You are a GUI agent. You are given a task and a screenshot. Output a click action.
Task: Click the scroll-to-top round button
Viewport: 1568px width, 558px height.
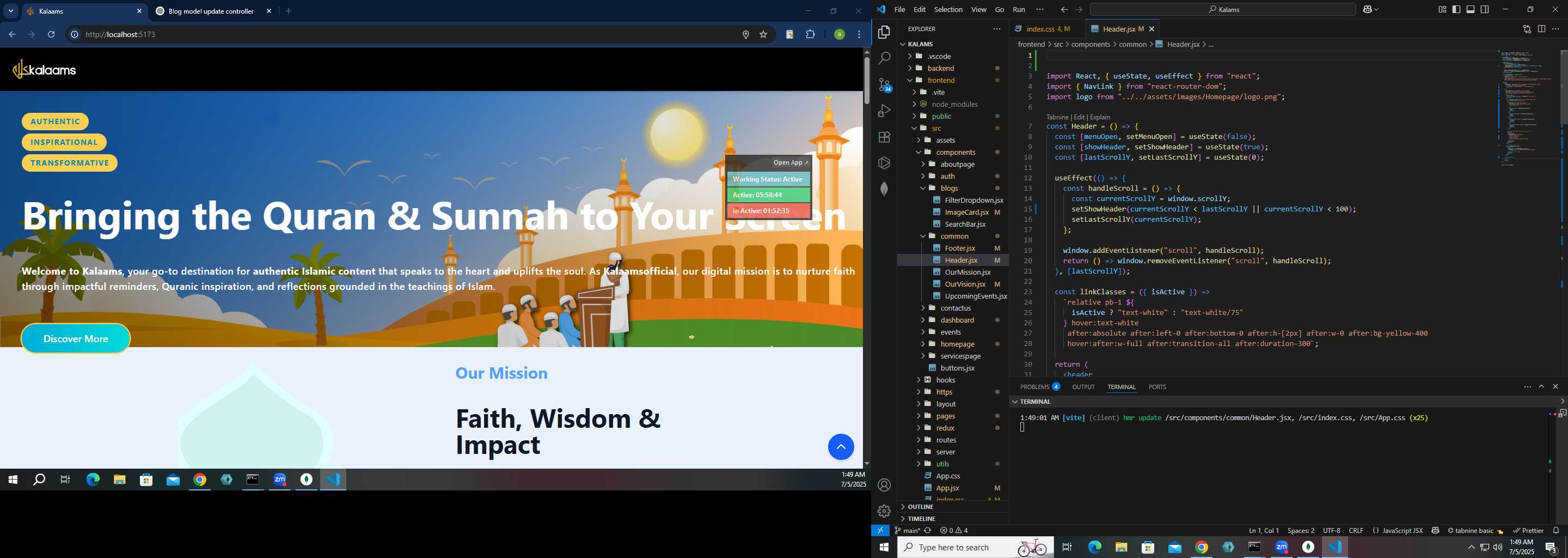click(841, 447)
